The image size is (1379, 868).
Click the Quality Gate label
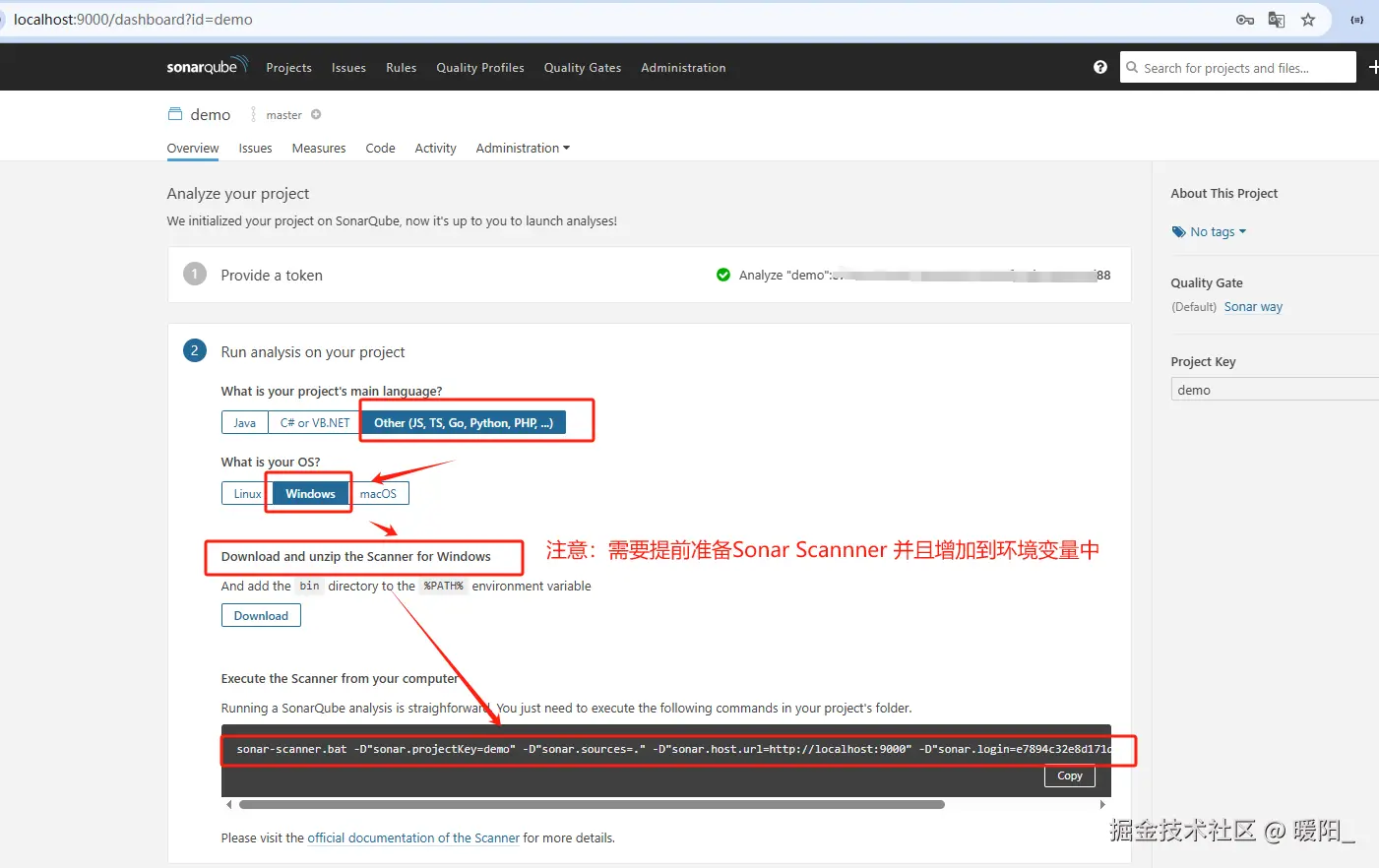(1207, 283)
